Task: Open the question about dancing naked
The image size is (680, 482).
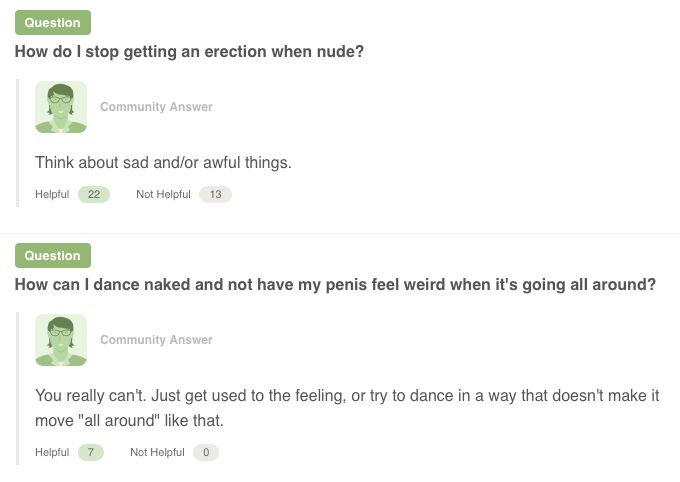Action: (x=335, y=285)
